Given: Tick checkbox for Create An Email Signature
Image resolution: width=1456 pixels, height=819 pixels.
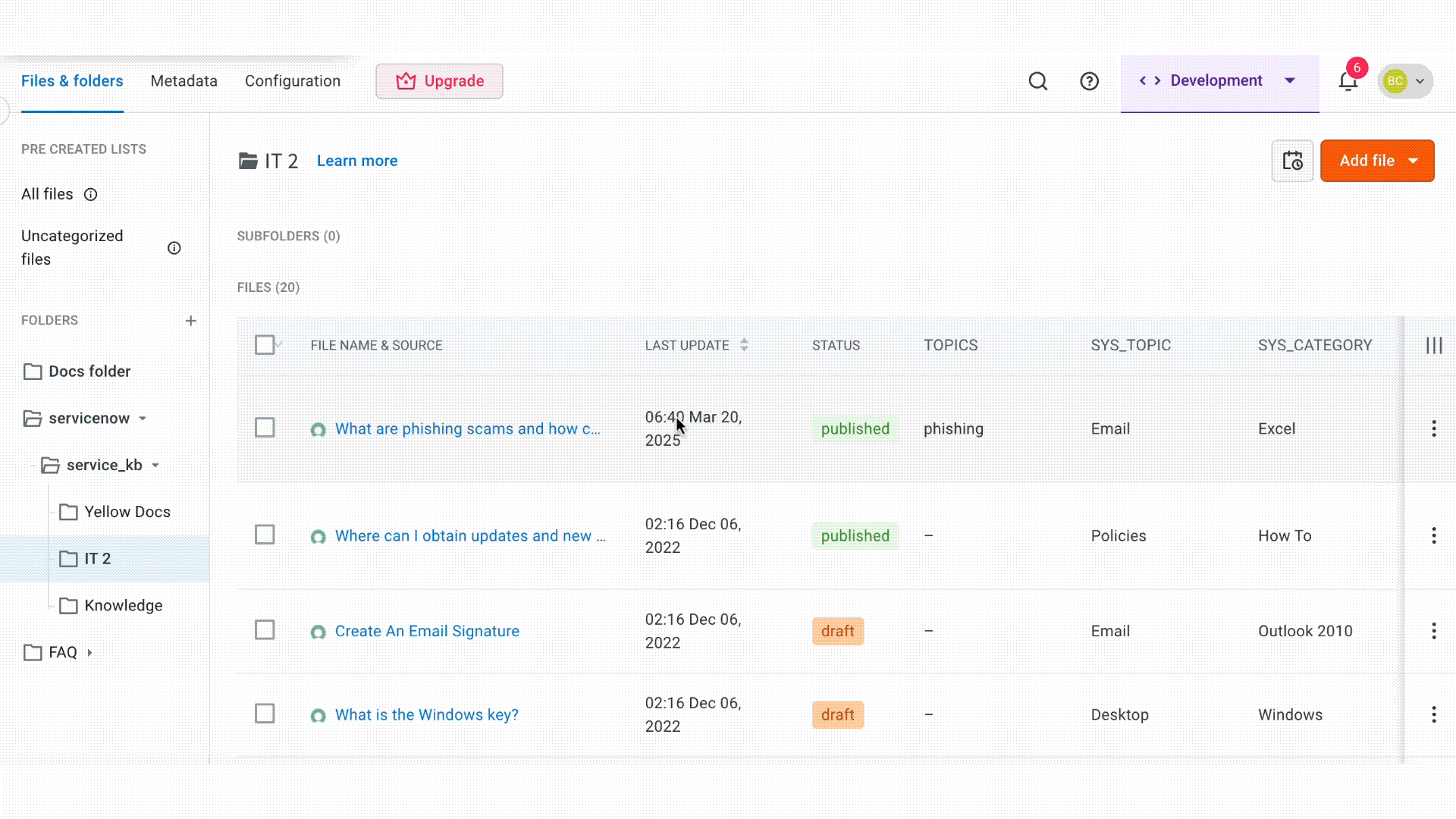Looking at the screenshot, I should click(x=264, y=630).
